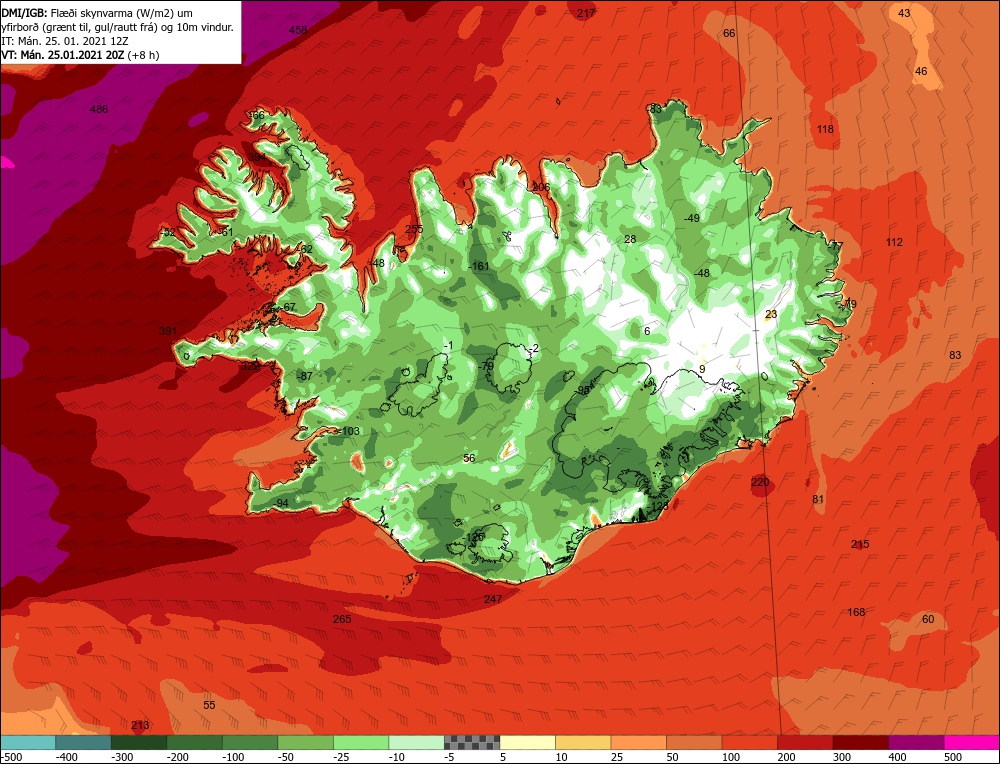Click the '56' value in south-central Iceland
Viewport: 1000px width, 764px height.
pos(469,459)
